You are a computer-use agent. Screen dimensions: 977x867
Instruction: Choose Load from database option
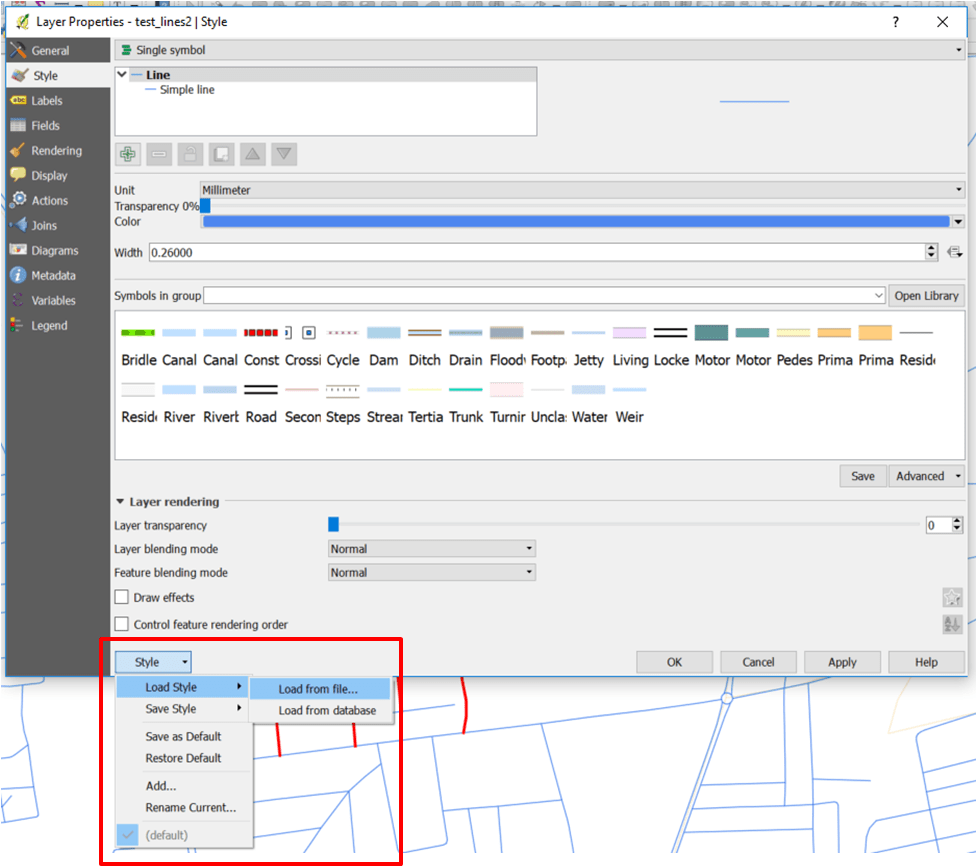click(x=320, y=710)
